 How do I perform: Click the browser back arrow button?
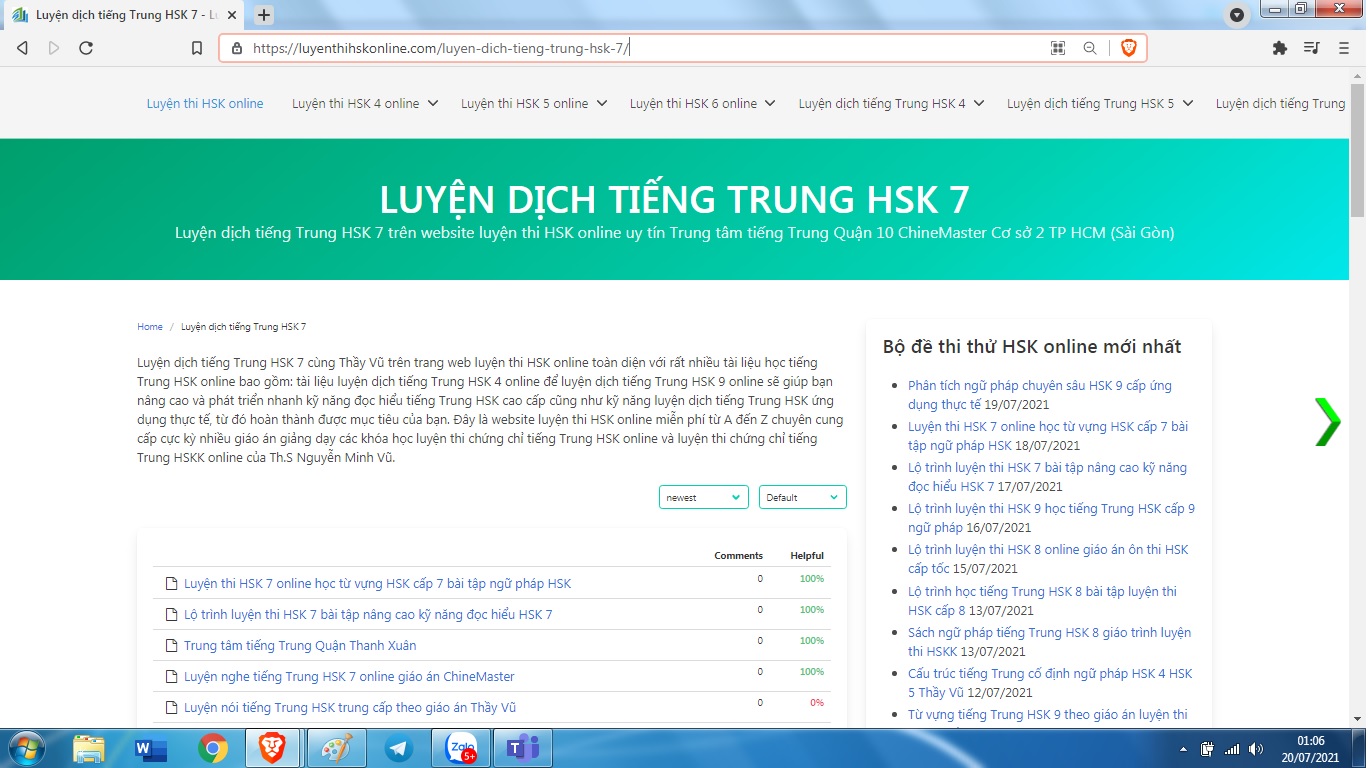point(22,48)
